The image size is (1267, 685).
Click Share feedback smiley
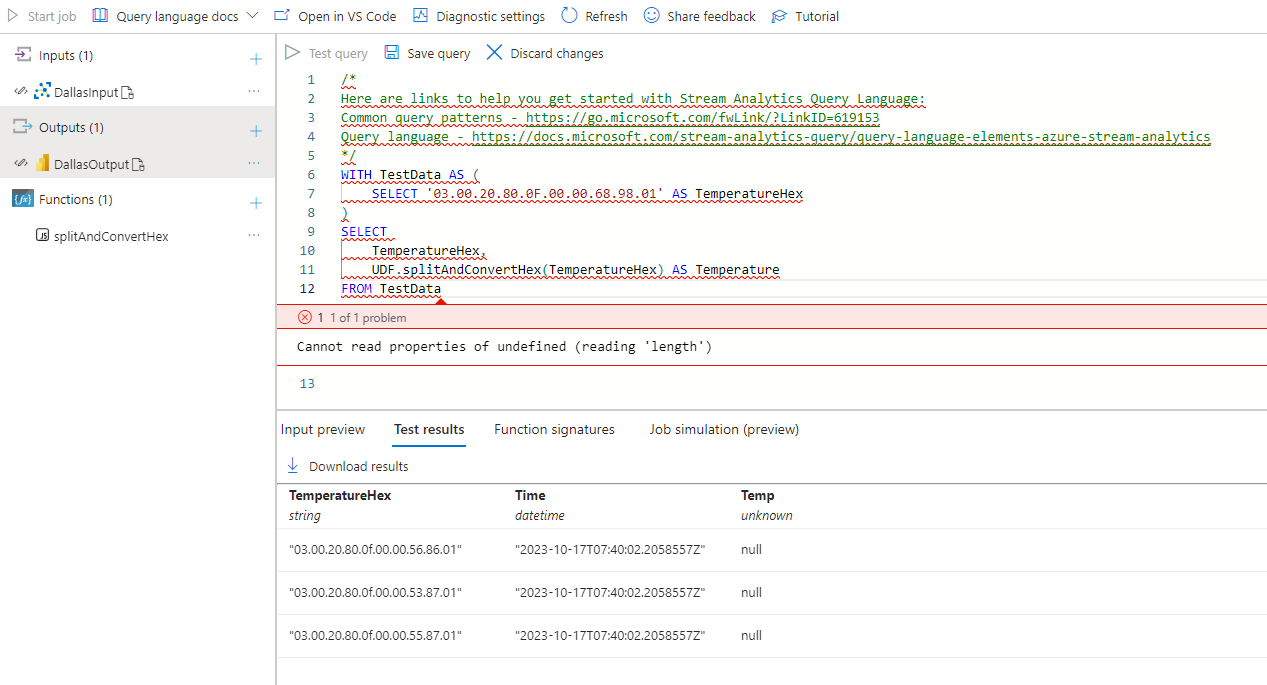click(651, 16)
